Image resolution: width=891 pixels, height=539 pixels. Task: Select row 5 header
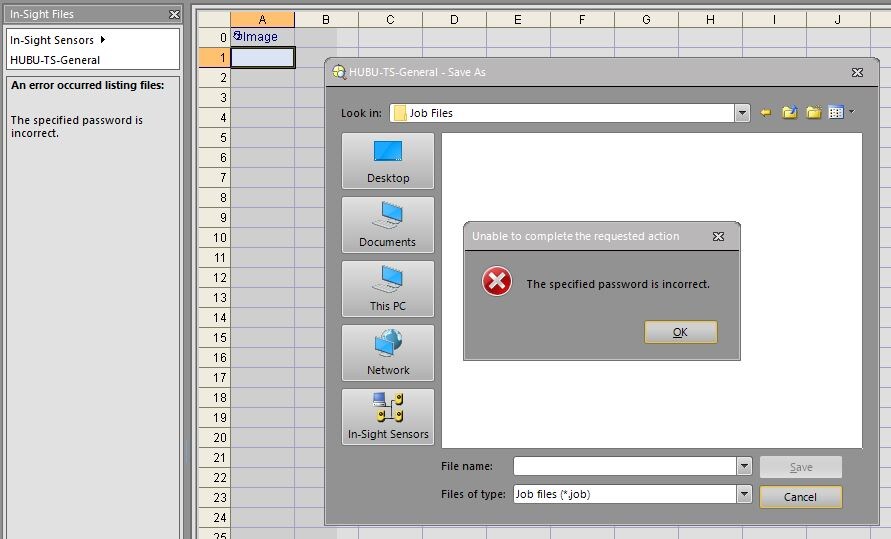click(x=214, y=137)
